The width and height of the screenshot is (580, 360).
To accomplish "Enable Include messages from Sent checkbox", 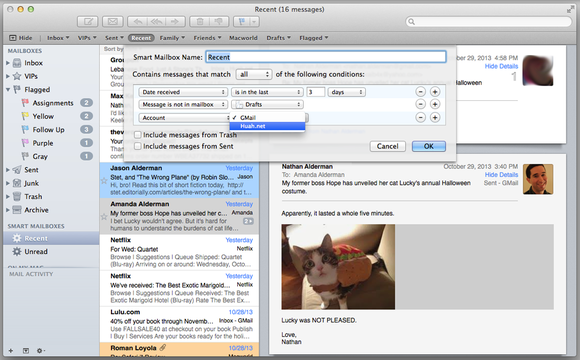I will tap(138, 146).
